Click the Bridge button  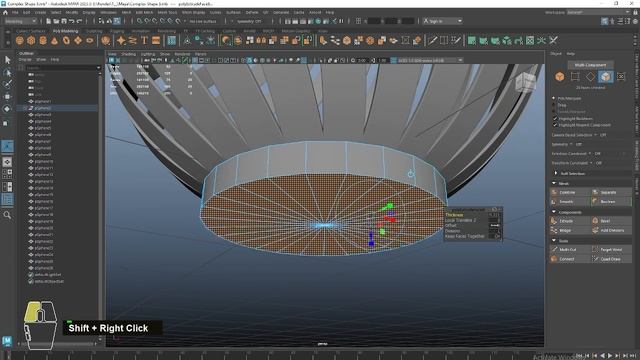[x=570, y=230]
